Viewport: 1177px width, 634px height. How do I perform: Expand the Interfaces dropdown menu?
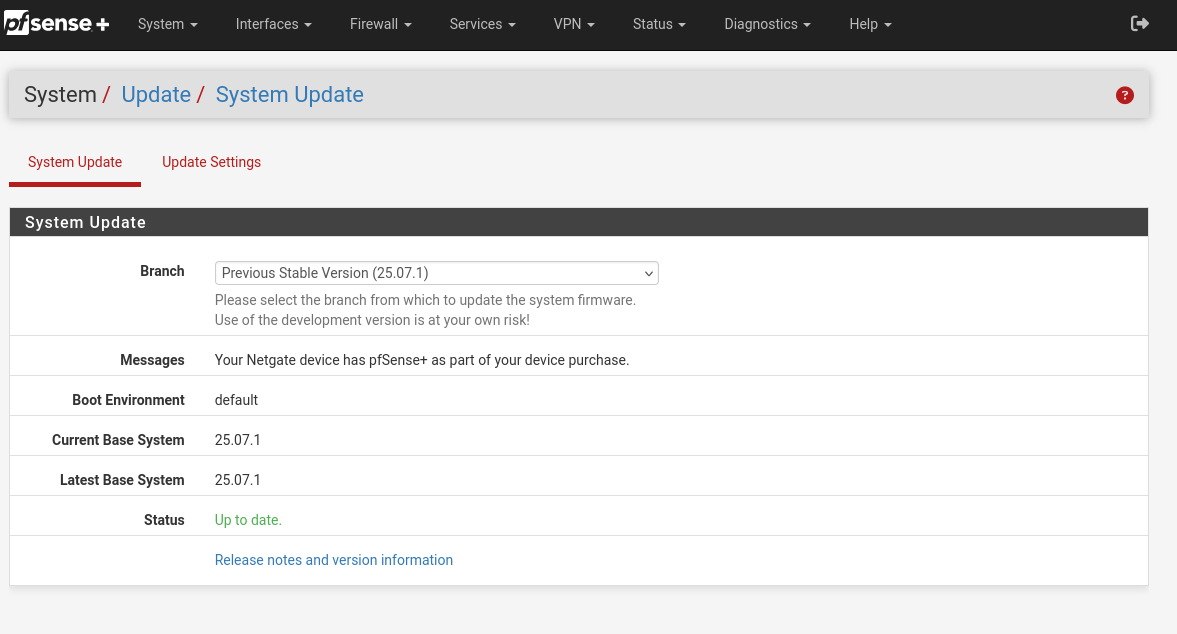273,24
